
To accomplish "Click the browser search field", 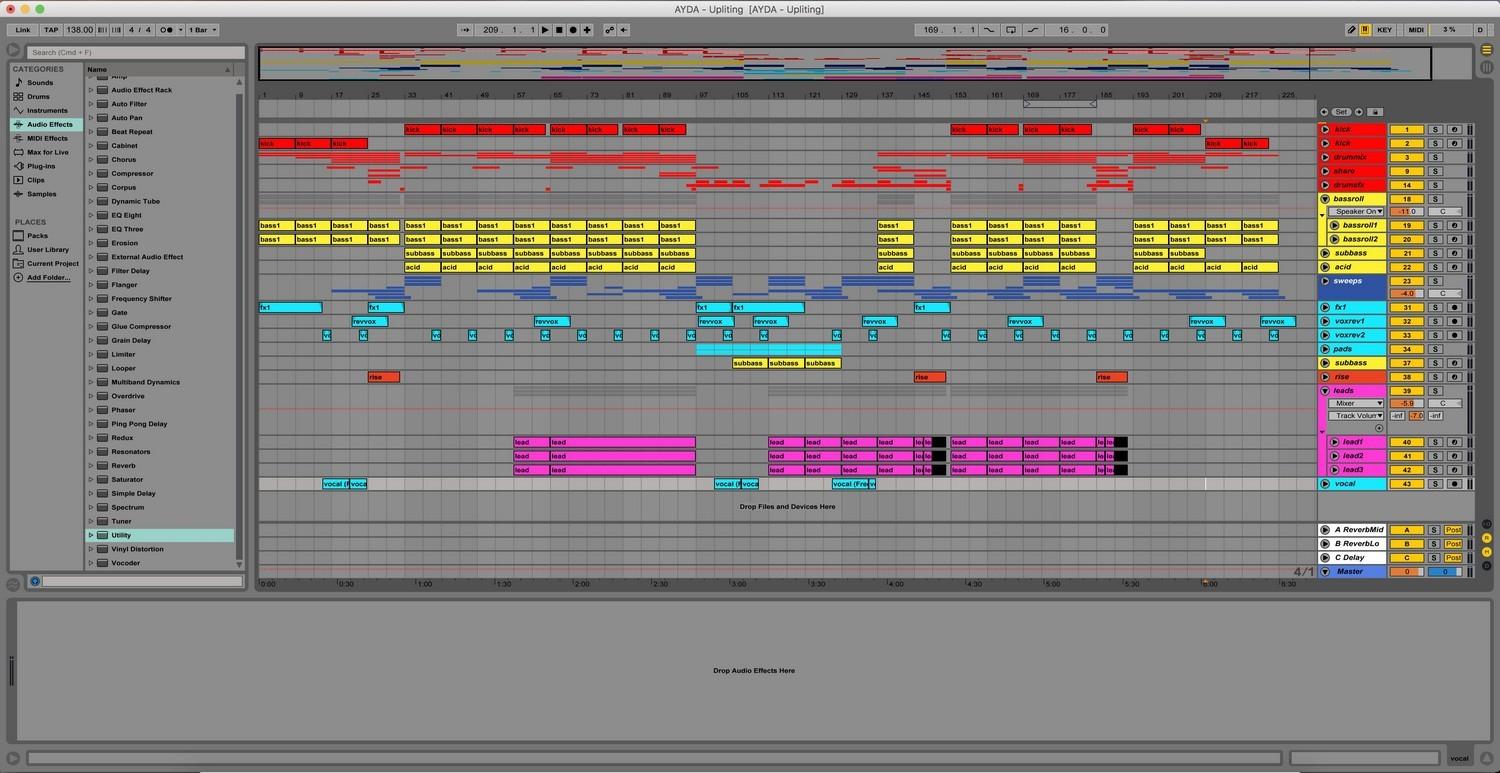I will click(135, 52).
